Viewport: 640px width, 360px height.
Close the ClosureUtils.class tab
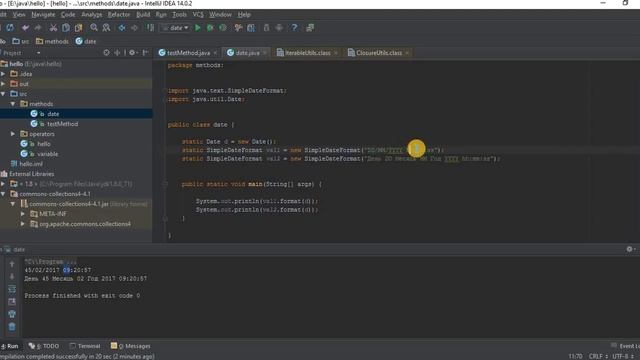pos(407,53)
